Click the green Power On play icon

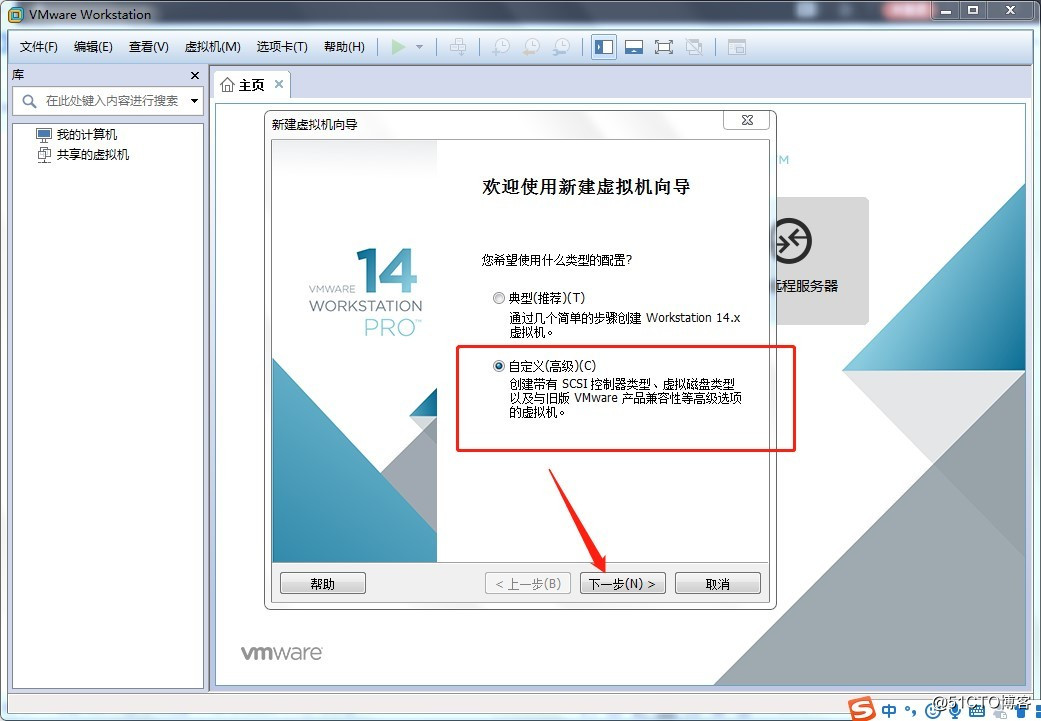coord(398,47)
